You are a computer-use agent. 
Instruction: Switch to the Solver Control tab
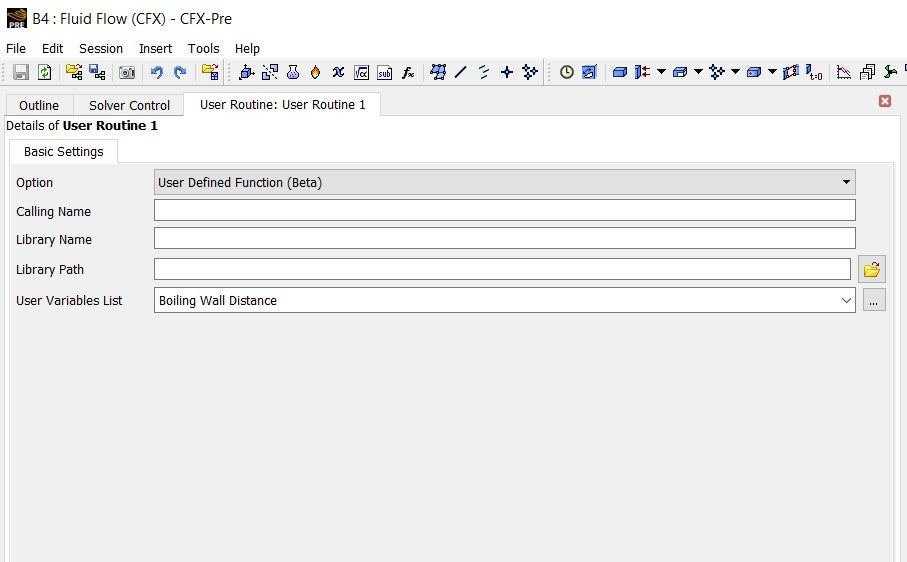(x=129, y=105)
